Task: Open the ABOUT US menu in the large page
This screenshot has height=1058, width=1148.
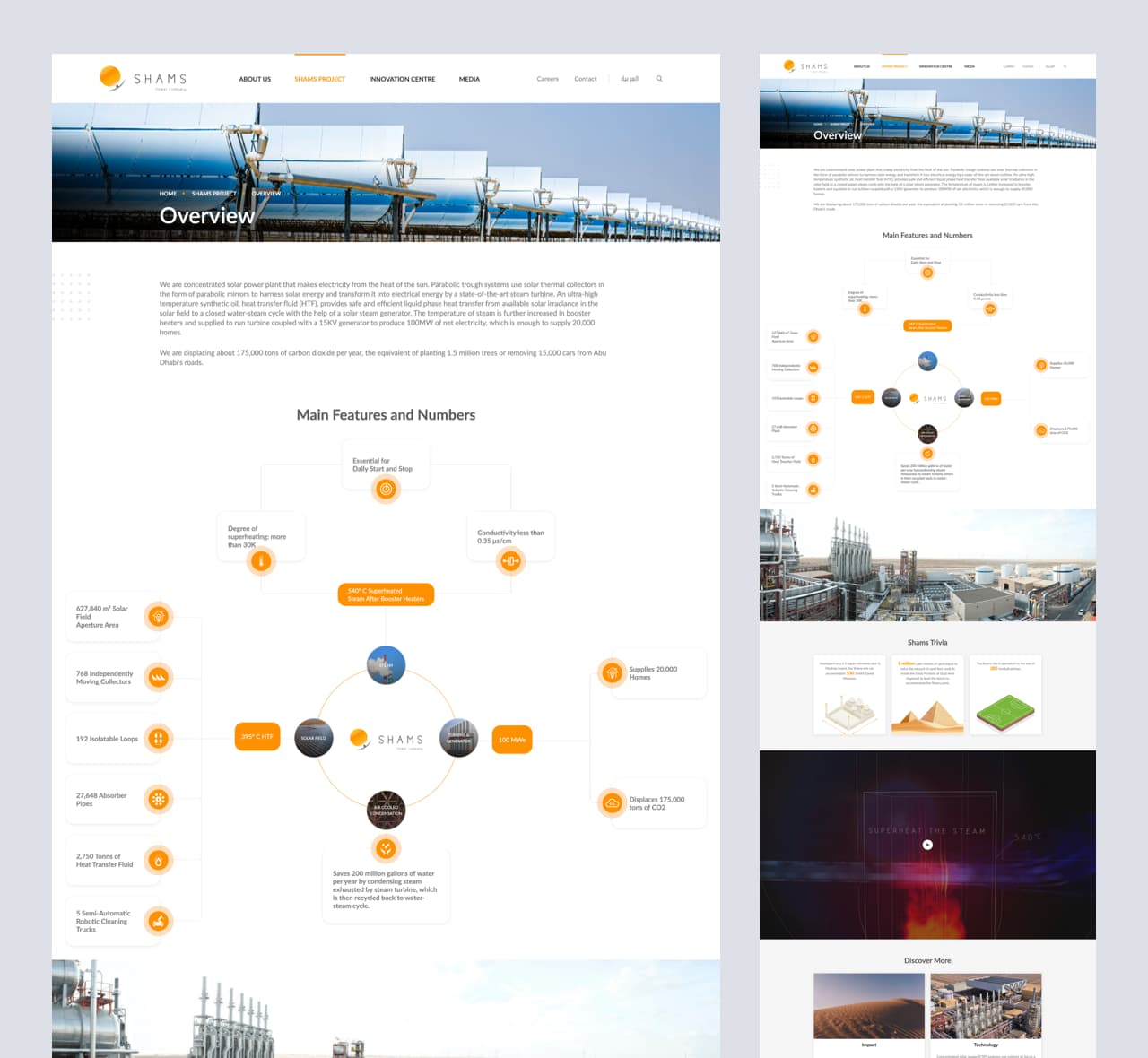Action: (255, 79)
